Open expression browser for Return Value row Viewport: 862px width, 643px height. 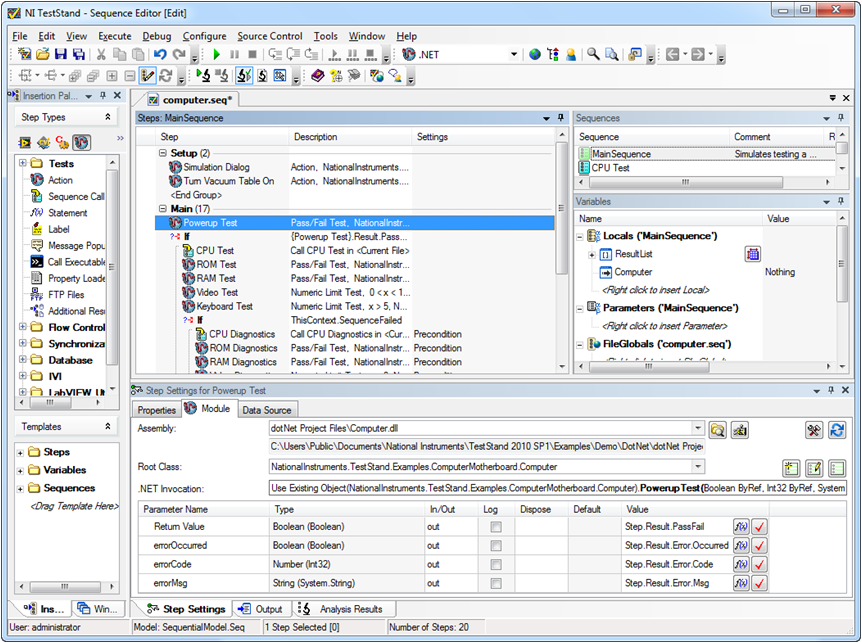741,525
